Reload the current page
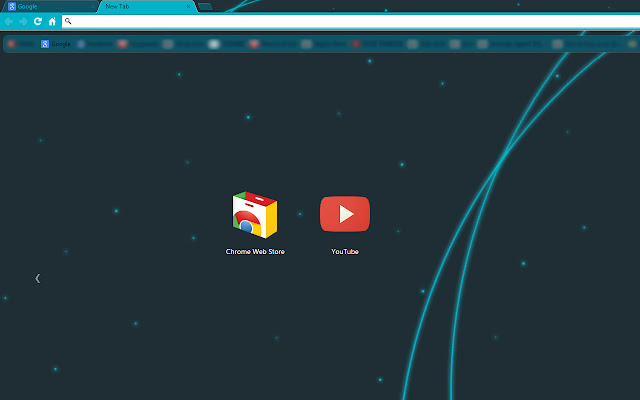 38,21
